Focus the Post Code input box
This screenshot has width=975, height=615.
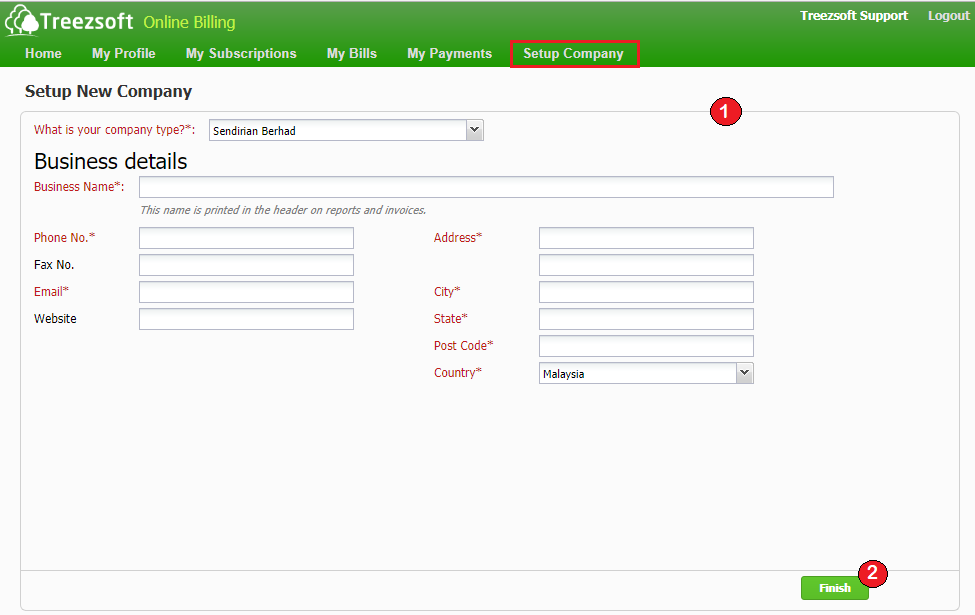coord(646,346)
